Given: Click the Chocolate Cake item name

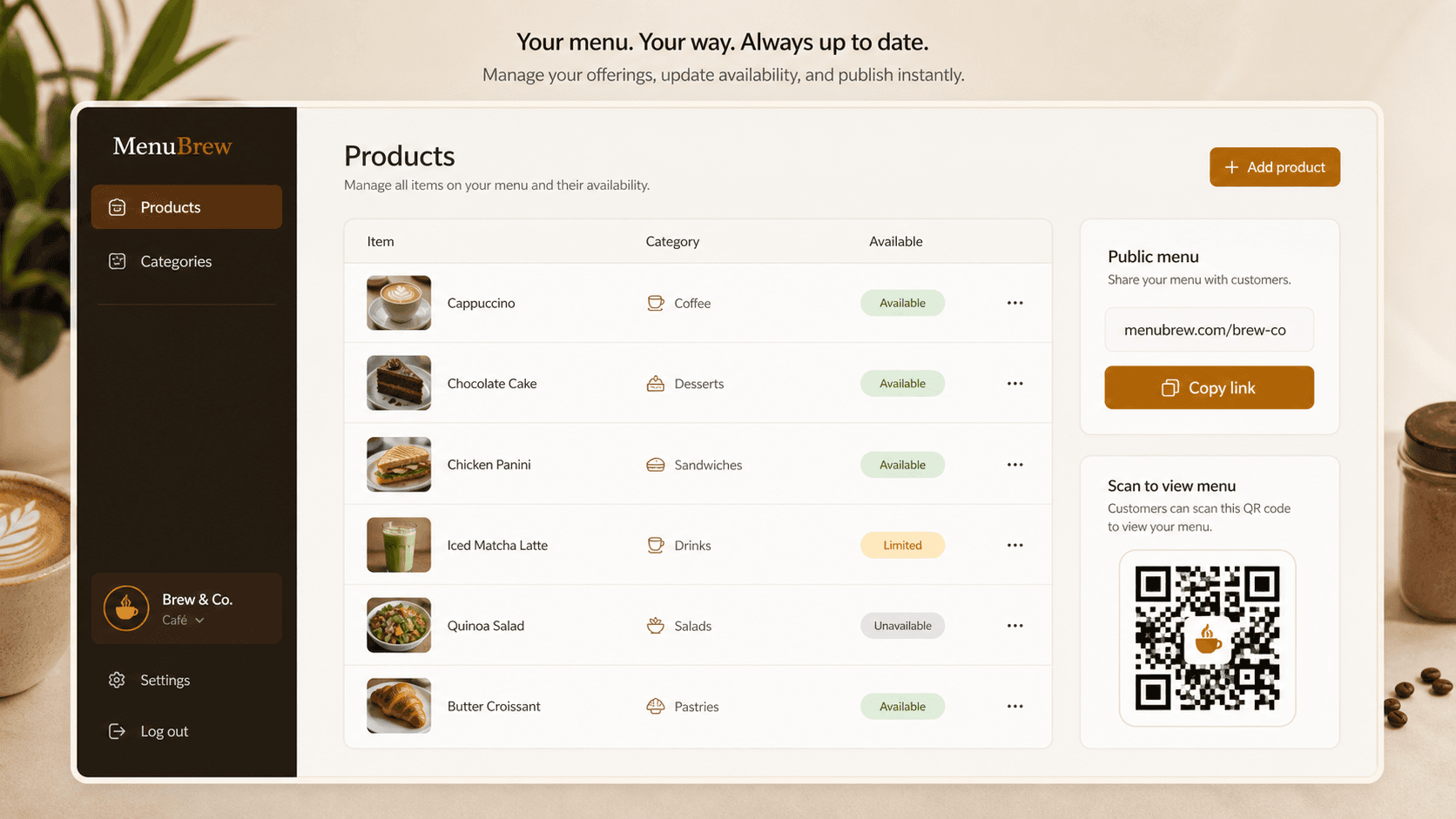Looking at the screenshot, I should [492, 383].
